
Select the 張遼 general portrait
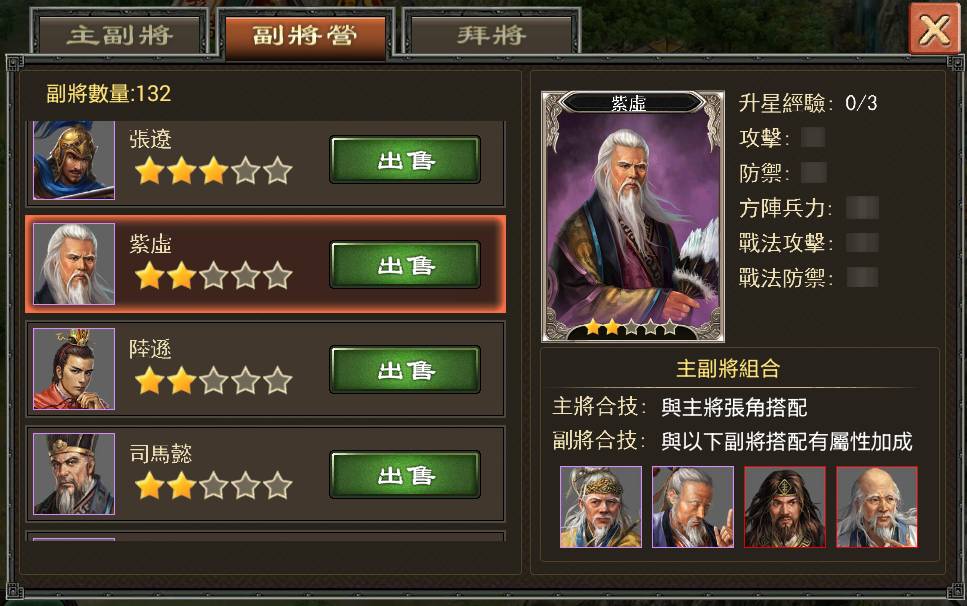tap(74, 160)
